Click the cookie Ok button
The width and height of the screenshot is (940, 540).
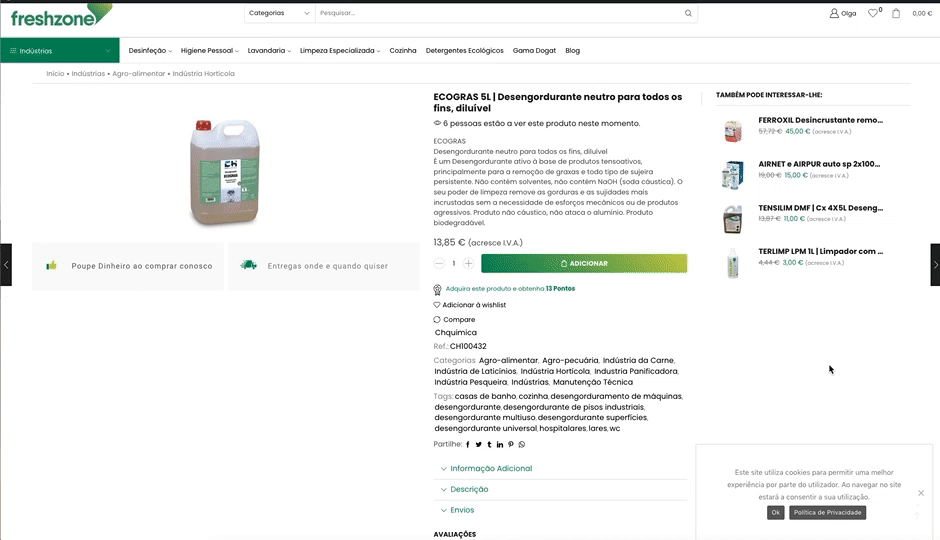tap(776, 512)
